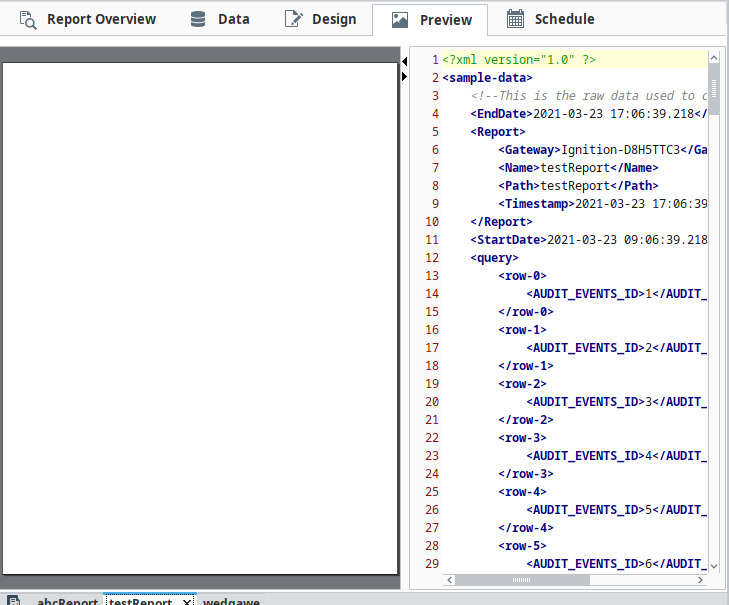
Task: Click the EndDate element on line 4
Action: (x=589, y=113)
